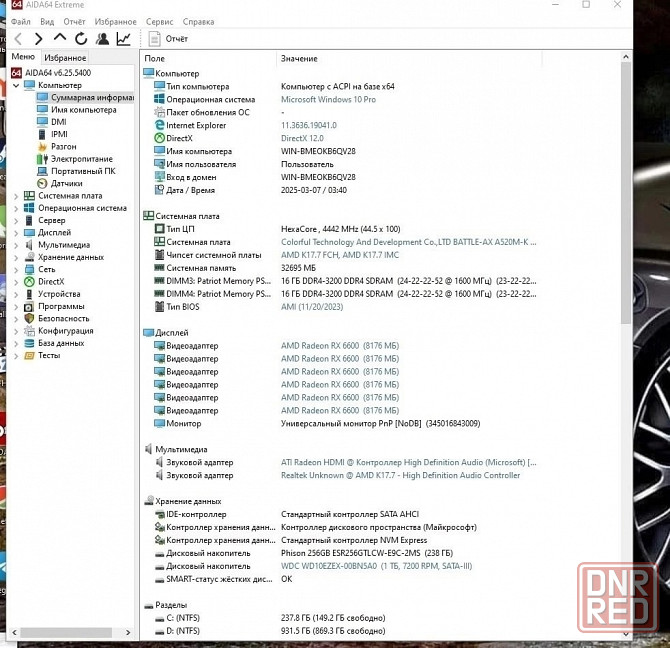
Task: Open the Избранное menu in menu bar
Action: click(115, 21)
